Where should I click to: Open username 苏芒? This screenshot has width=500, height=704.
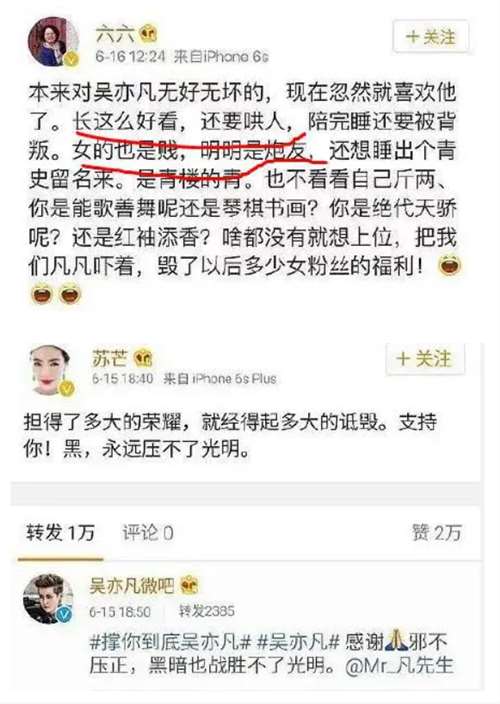[x=110, y=358]
